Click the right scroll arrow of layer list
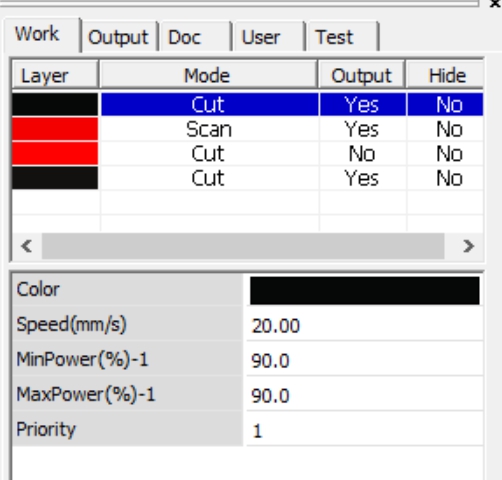Viewport: 502px width, 480px height. click(468, 246)
